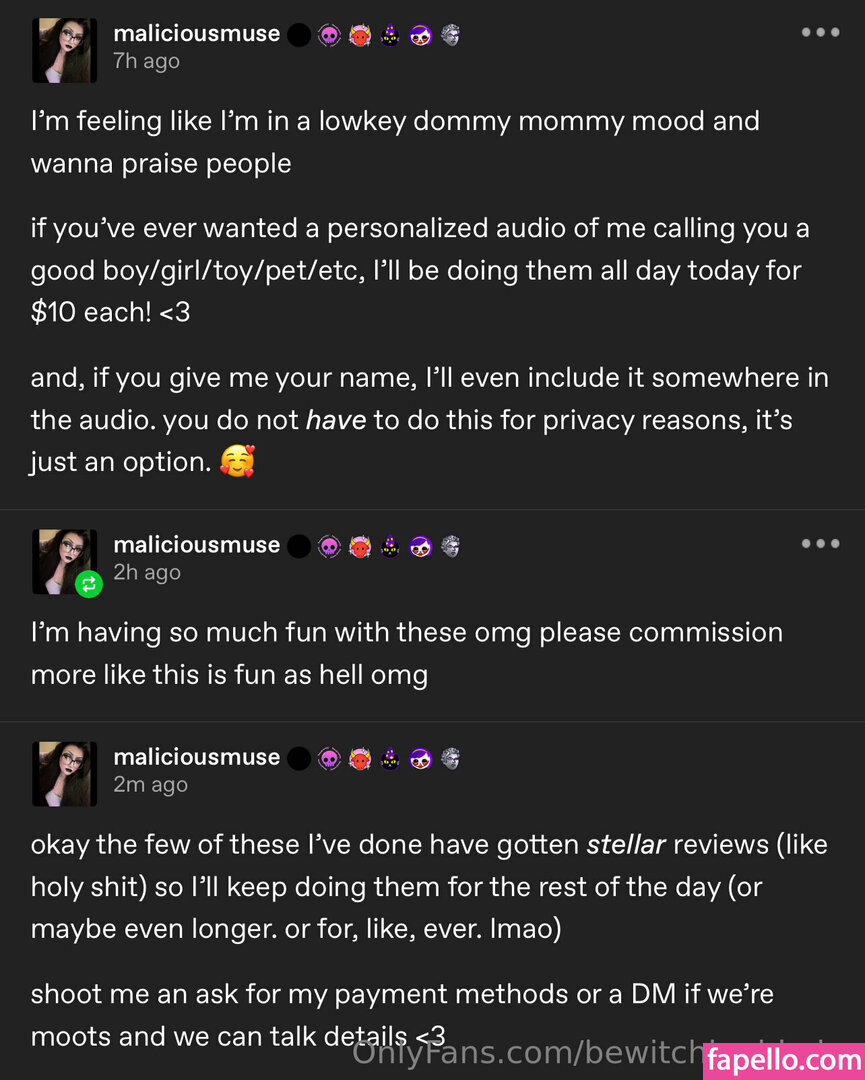The width and height of the screenshot is (865, 1080).
Task: Click maliciousmuse avatar on the 2m ago post
Action: 64,773
